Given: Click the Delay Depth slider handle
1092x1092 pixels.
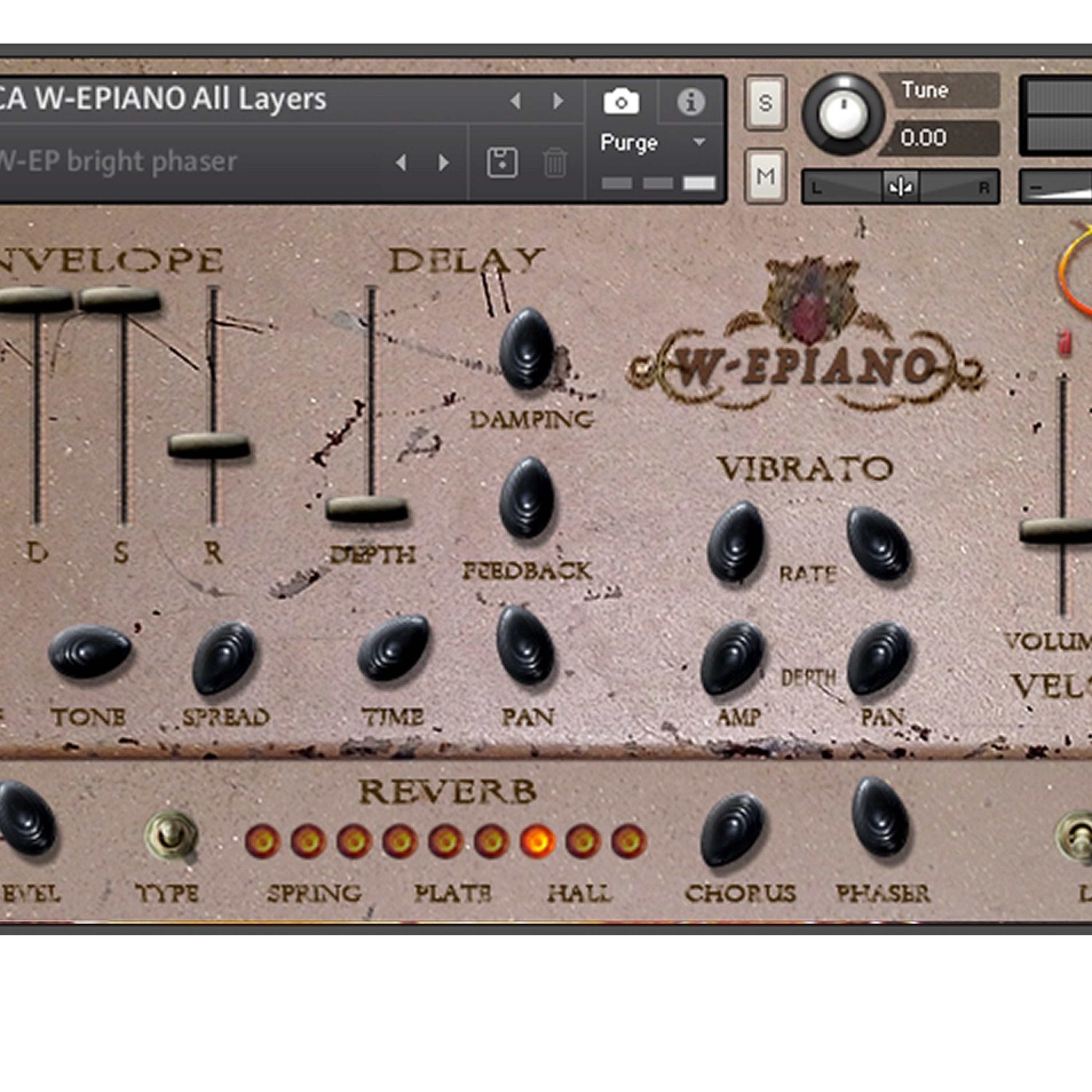Looking at the screenshot, I should (367, 509).
